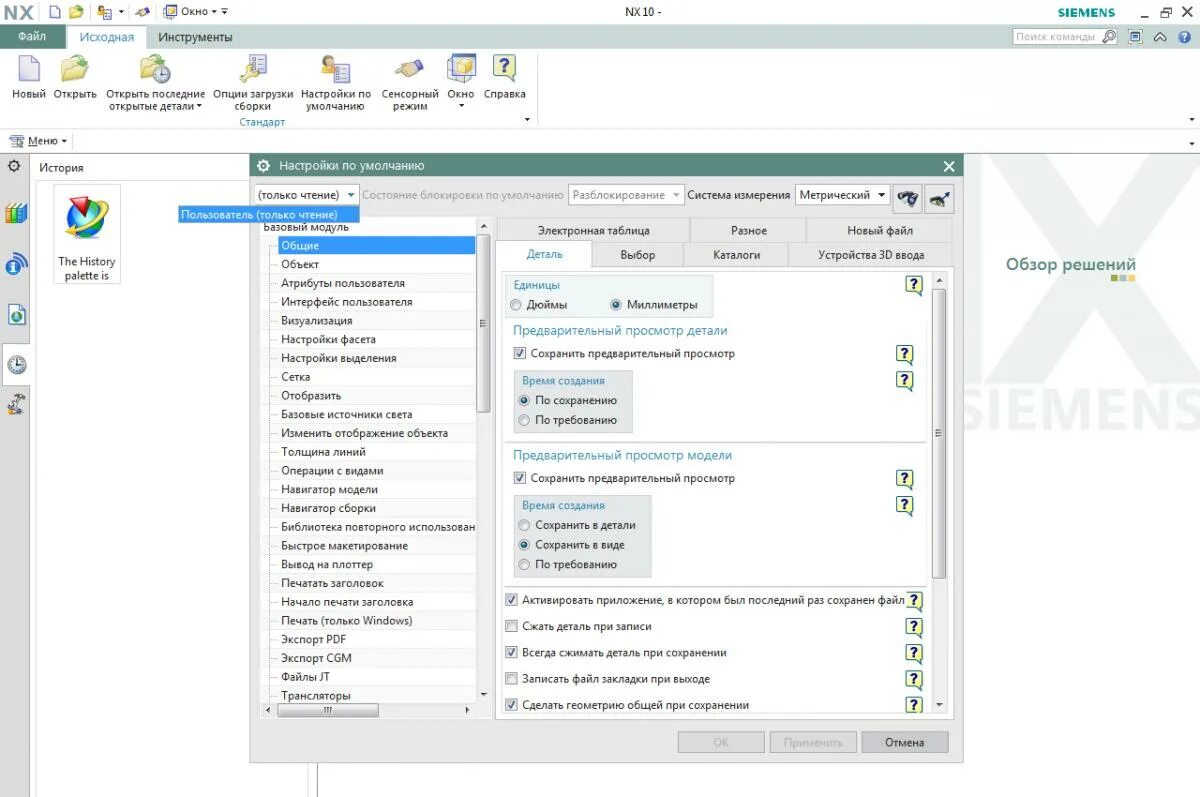
Task: Click the History palette thumbnail
Action: coord(87,234)
